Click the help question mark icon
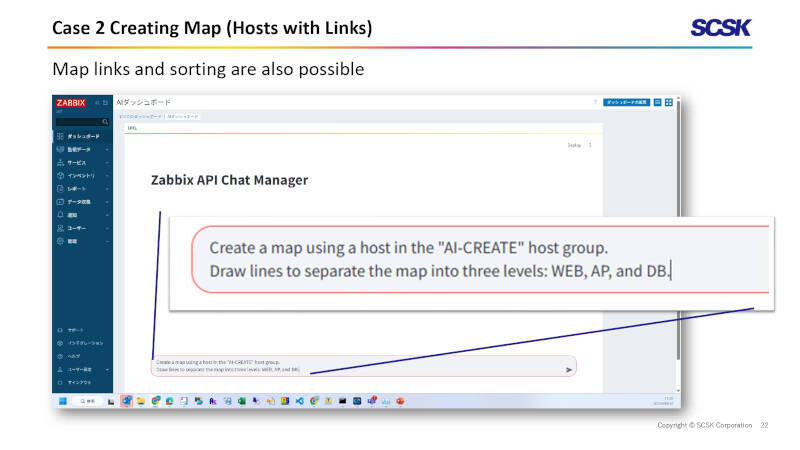 coord(595,102)
